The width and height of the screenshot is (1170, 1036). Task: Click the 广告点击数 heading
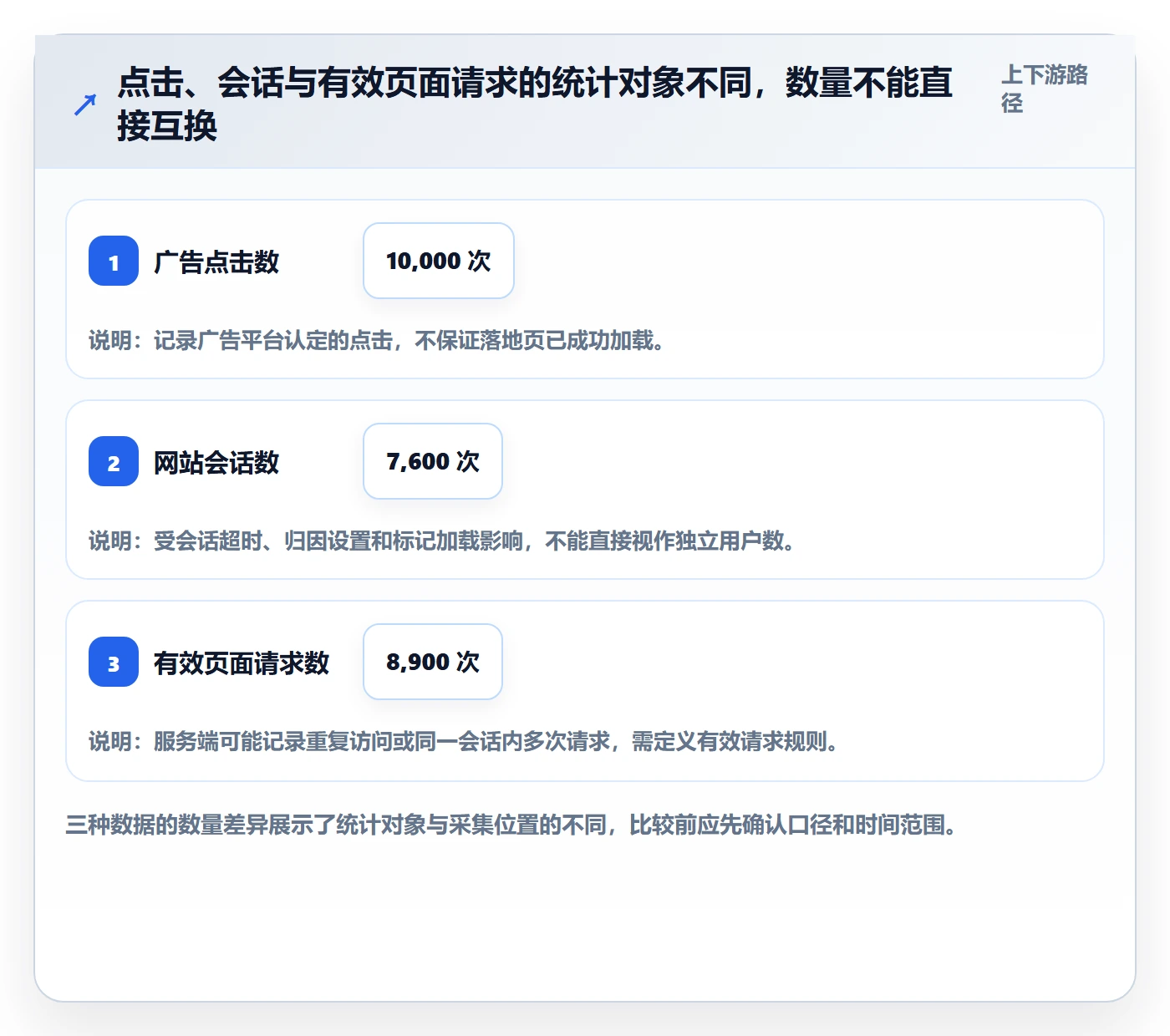pyautogui.click(x=216, y=262)
